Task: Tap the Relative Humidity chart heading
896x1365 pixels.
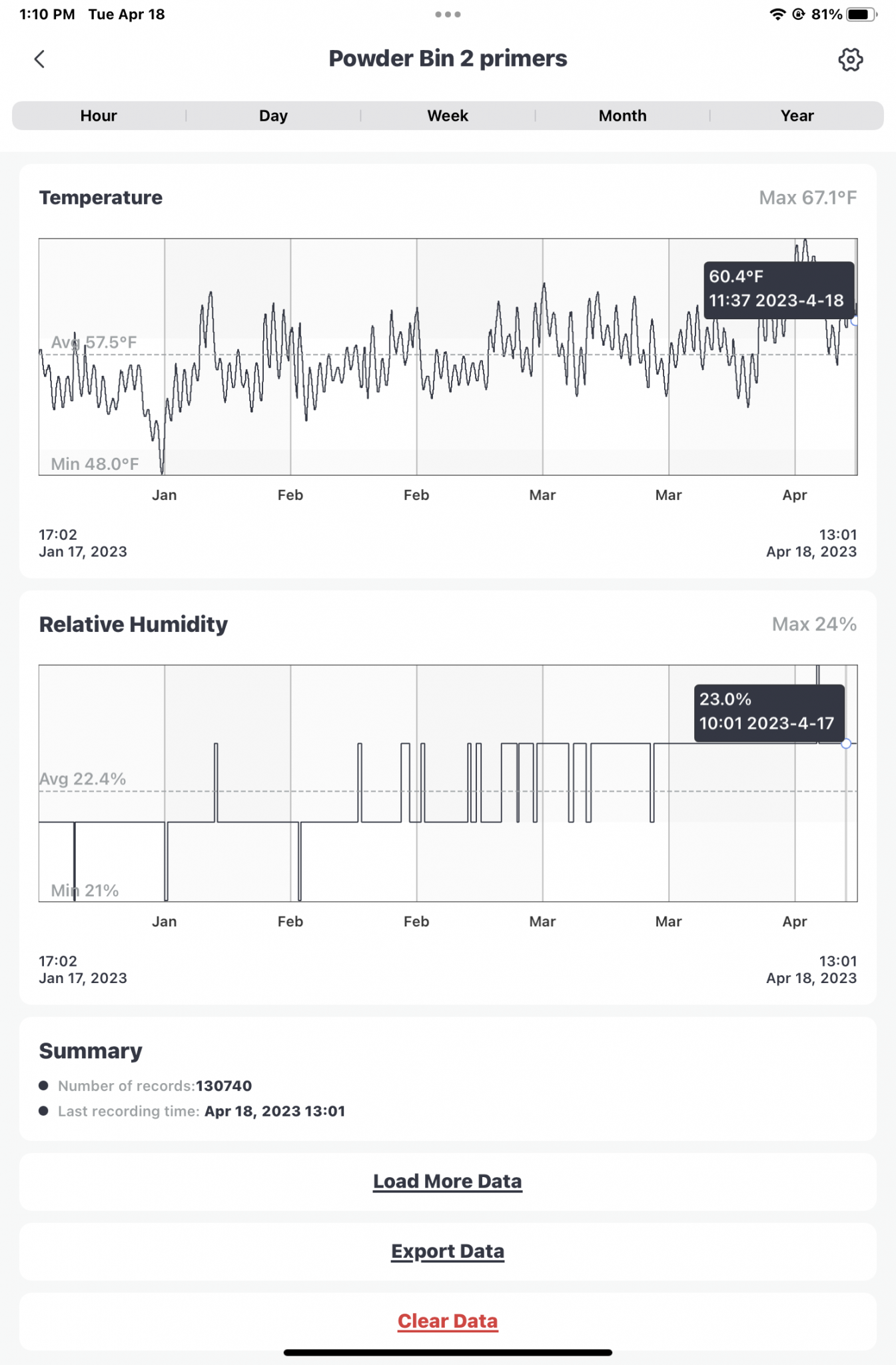Action: click(133, 625)
